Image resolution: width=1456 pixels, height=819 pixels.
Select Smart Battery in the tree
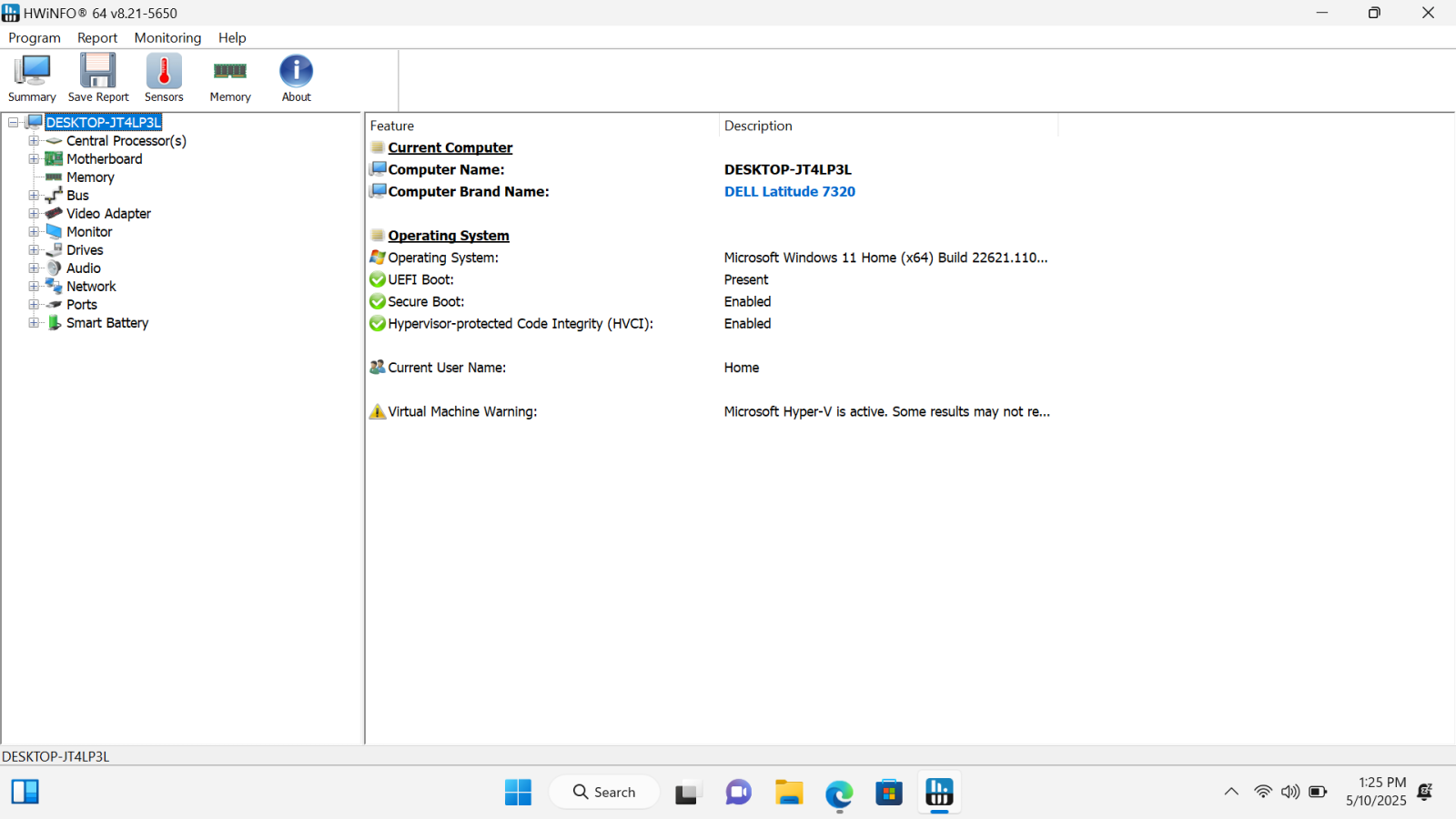[x=106, y=323]
